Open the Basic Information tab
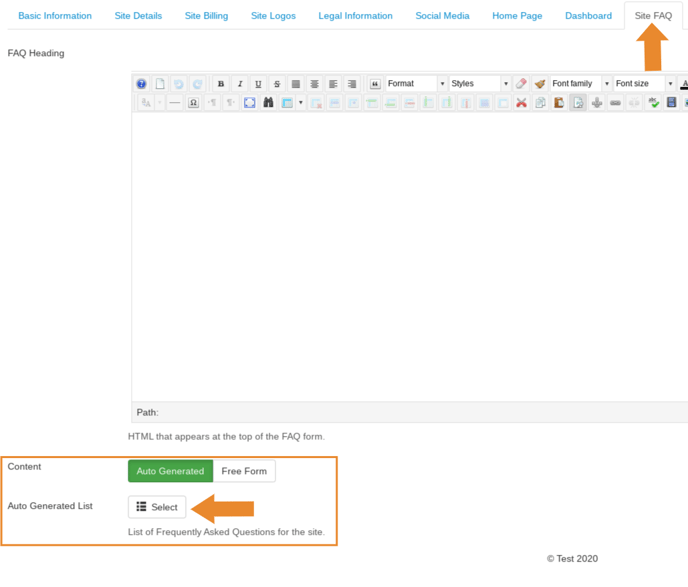The width and height of the screenshot is (688, 587). [55, 16]
